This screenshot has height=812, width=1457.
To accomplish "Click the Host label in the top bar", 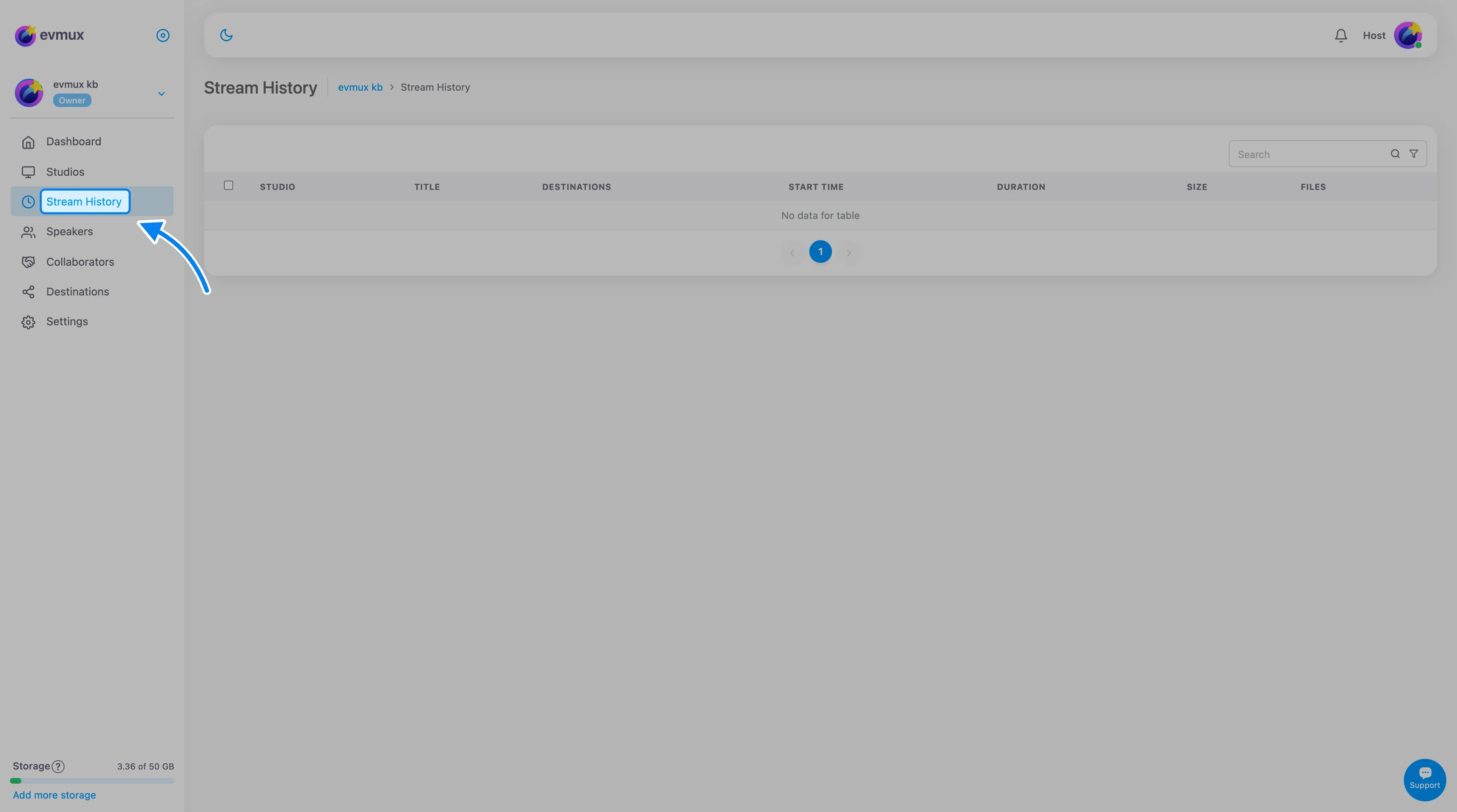I will click(1374, 36).
